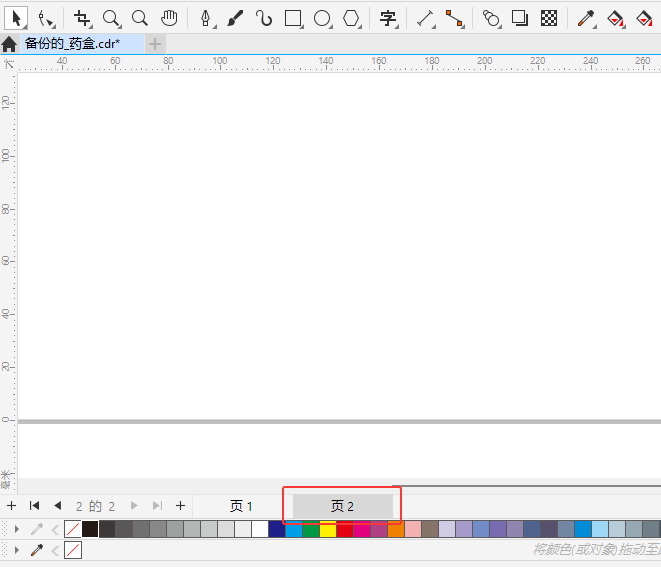Choose the no-color swatch in upper palette
661x567 pixels.
tap(73, 529)
